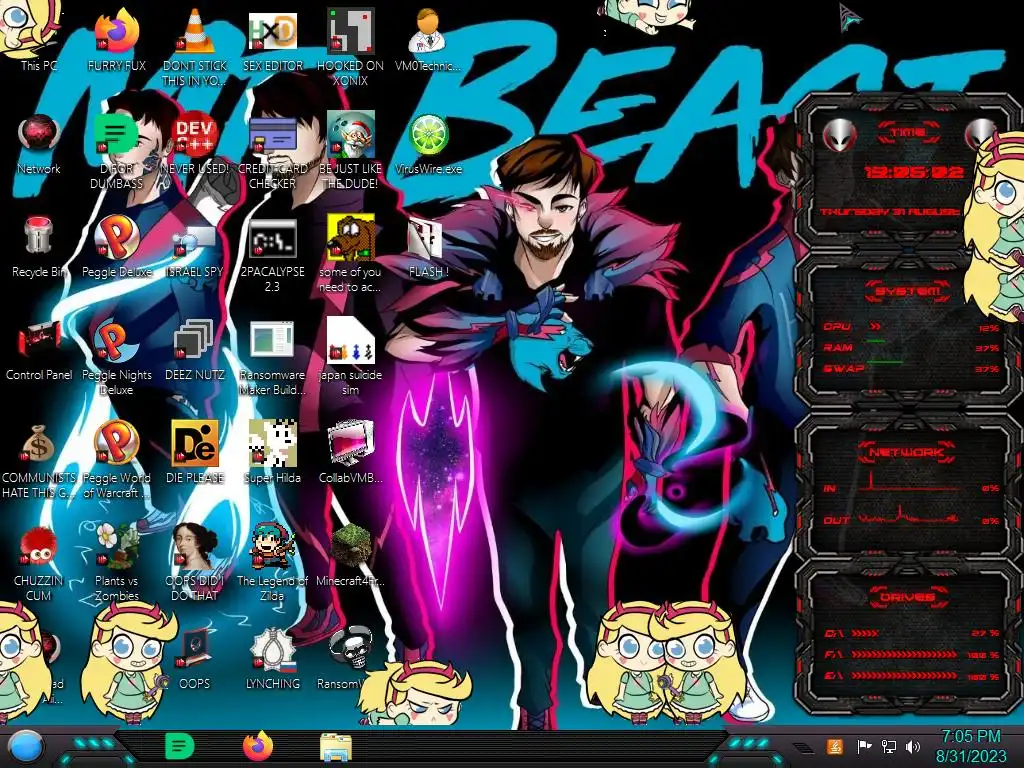Click the volume speaker tray icon

point(913,746)
